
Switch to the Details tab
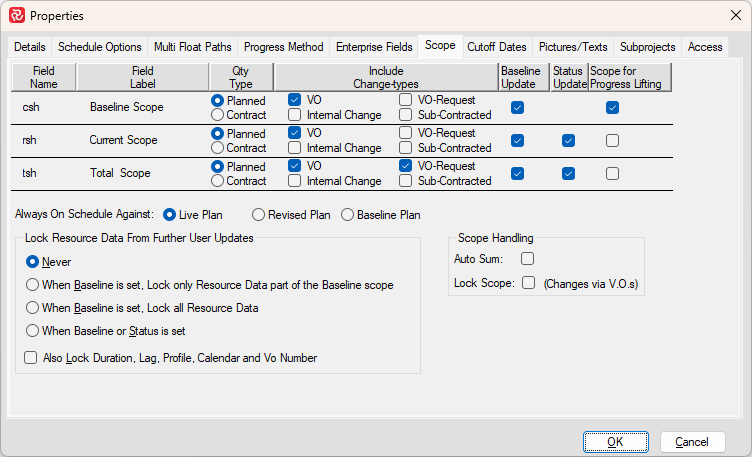click(30, 47)
